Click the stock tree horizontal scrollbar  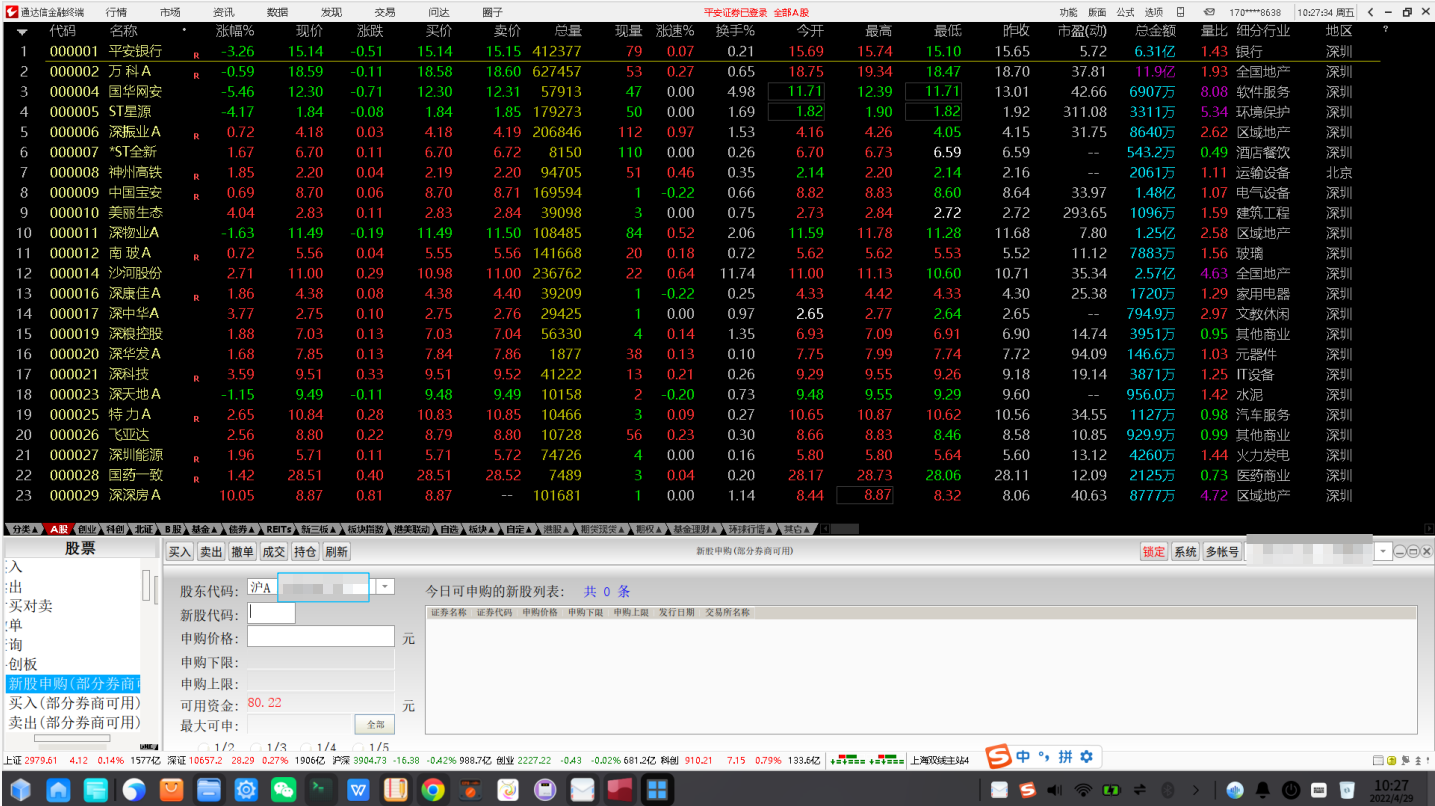coord(72,739)
